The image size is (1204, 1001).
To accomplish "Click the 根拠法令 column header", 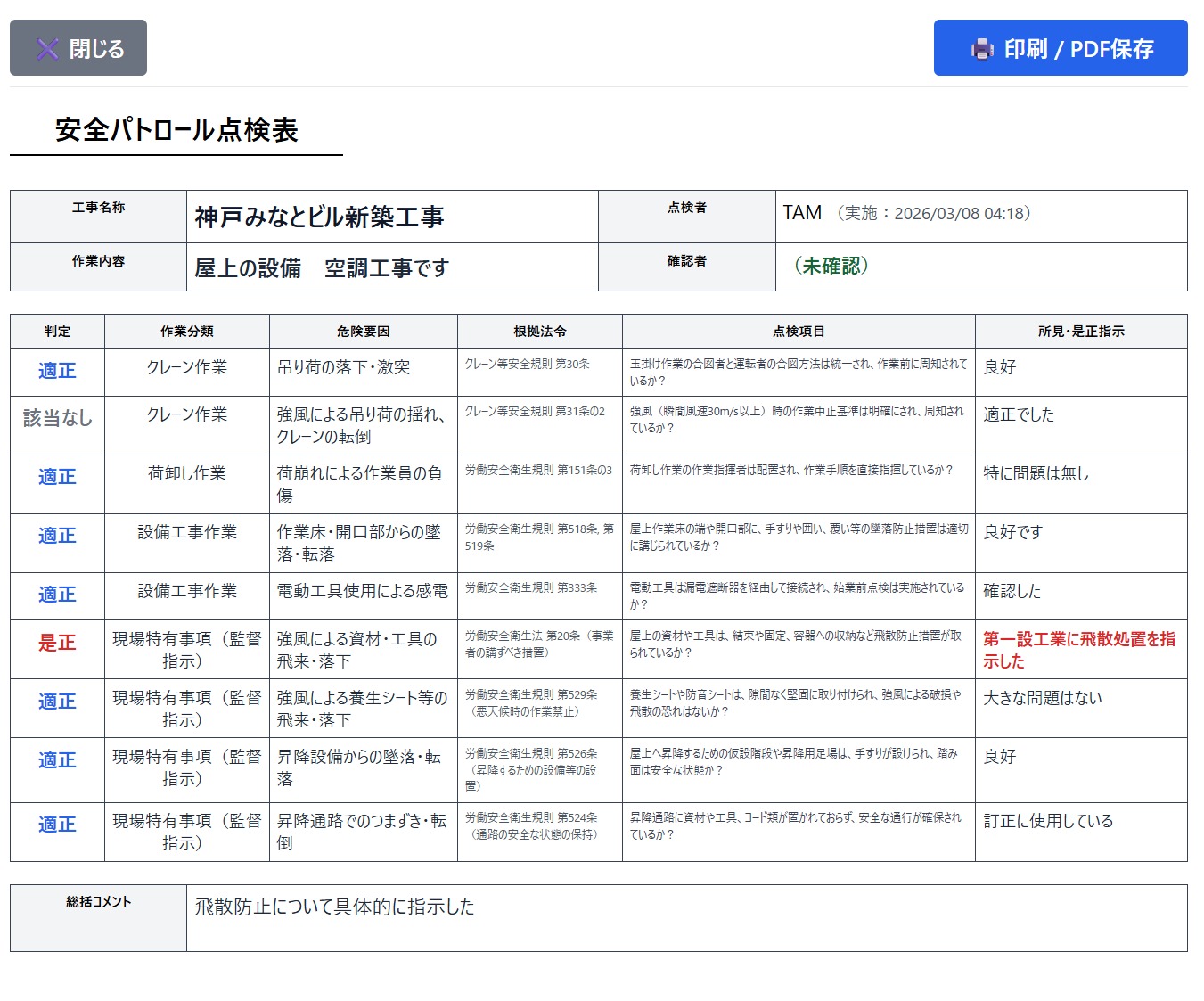I will (x=539, y=332).
